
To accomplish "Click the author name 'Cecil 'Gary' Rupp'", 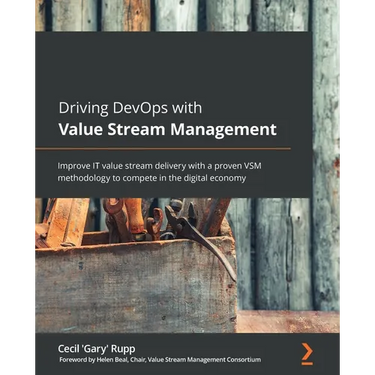I will [x=97, y=349].
